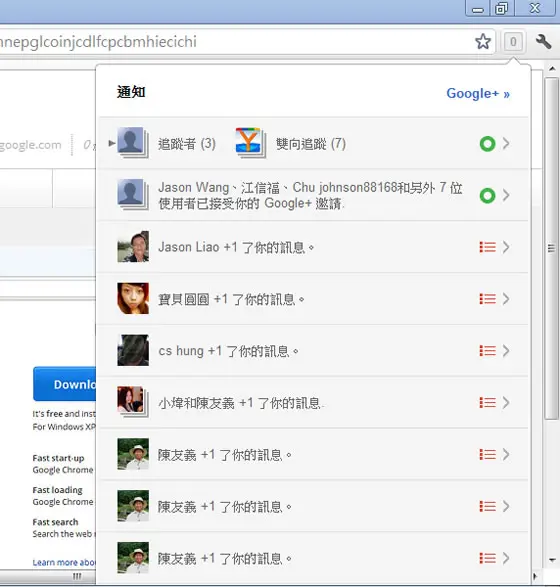The height and width of the screenshot is (587, 560).
Task: Click the scrollbar down arrow
Action: (x=552, y=560)
